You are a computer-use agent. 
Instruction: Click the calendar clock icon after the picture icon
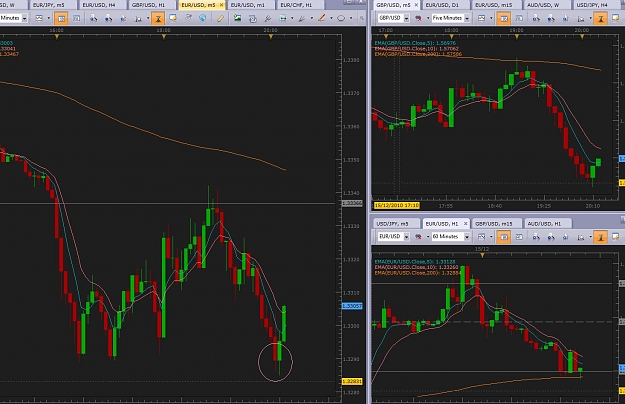point(253,18)
